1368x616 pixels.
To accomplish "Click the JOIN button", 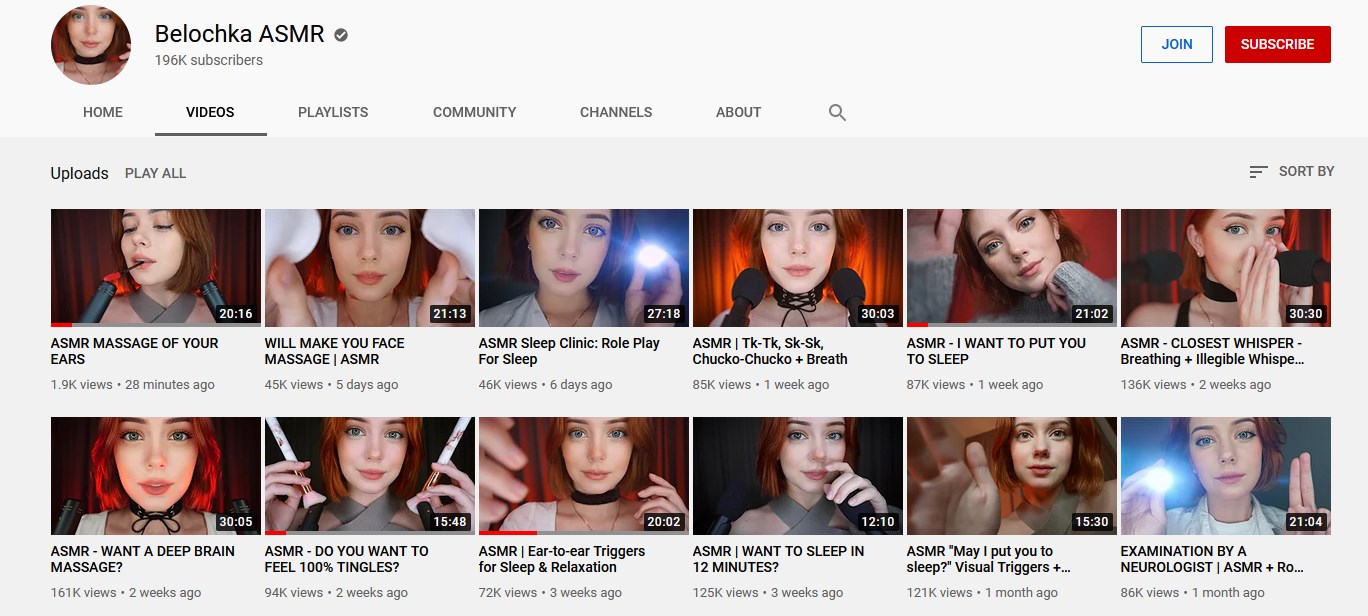I will pos(1177,44).
